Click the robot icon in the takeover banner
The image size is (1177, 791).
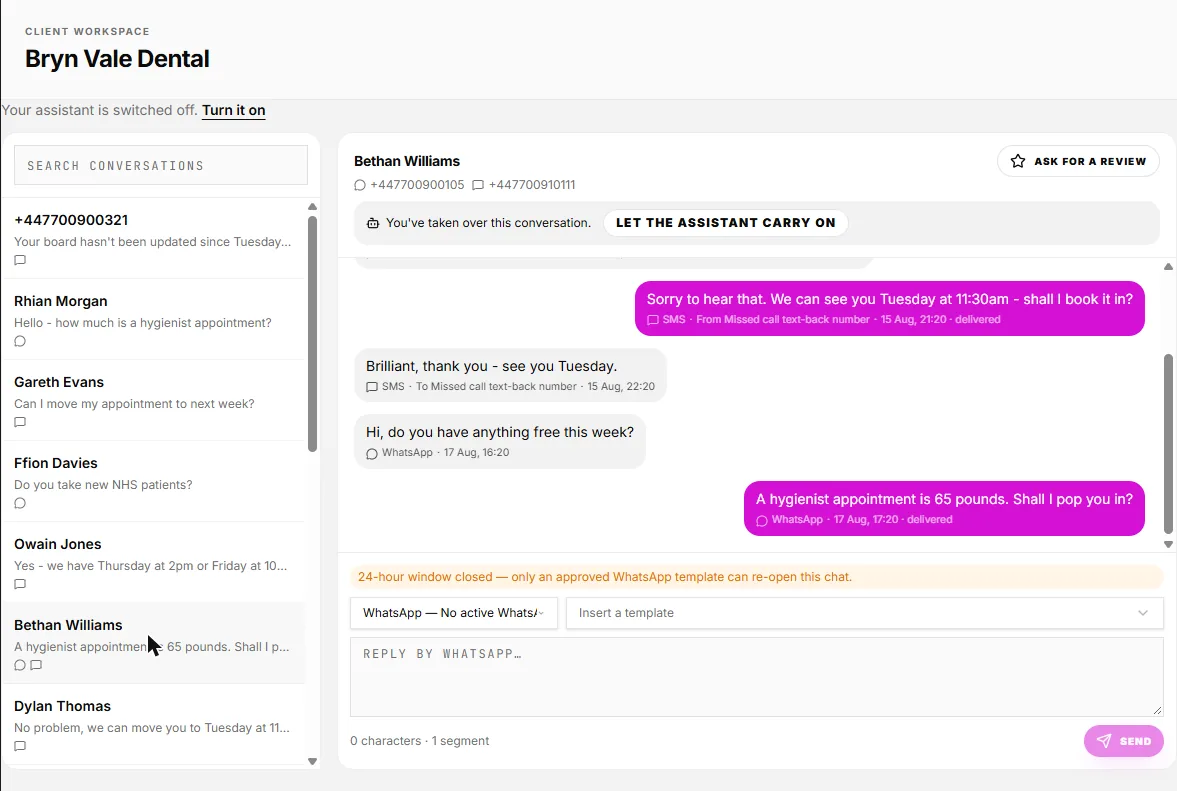tap(372, 223)
